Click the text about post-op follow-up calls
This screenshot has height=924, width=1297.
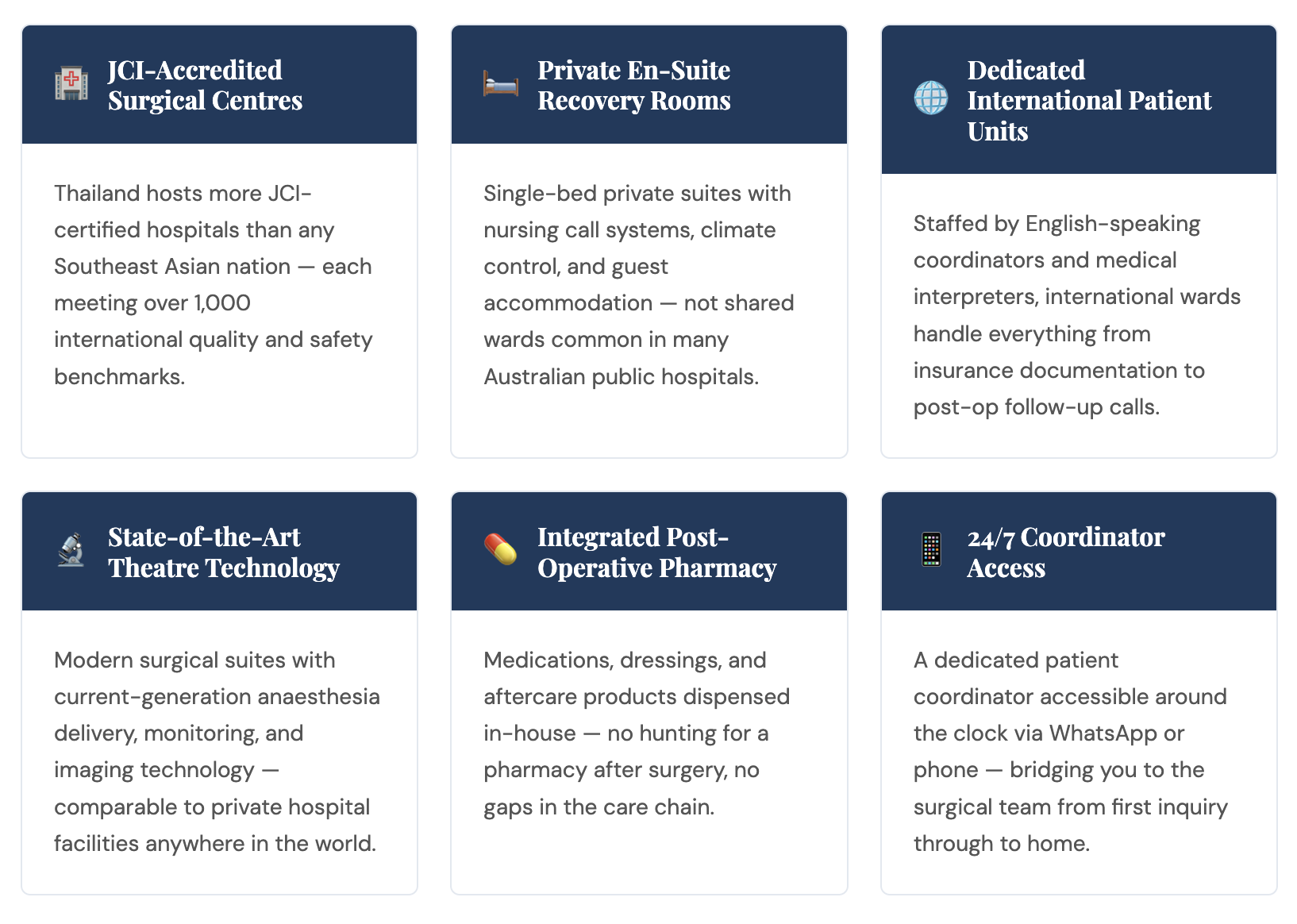1037,406
